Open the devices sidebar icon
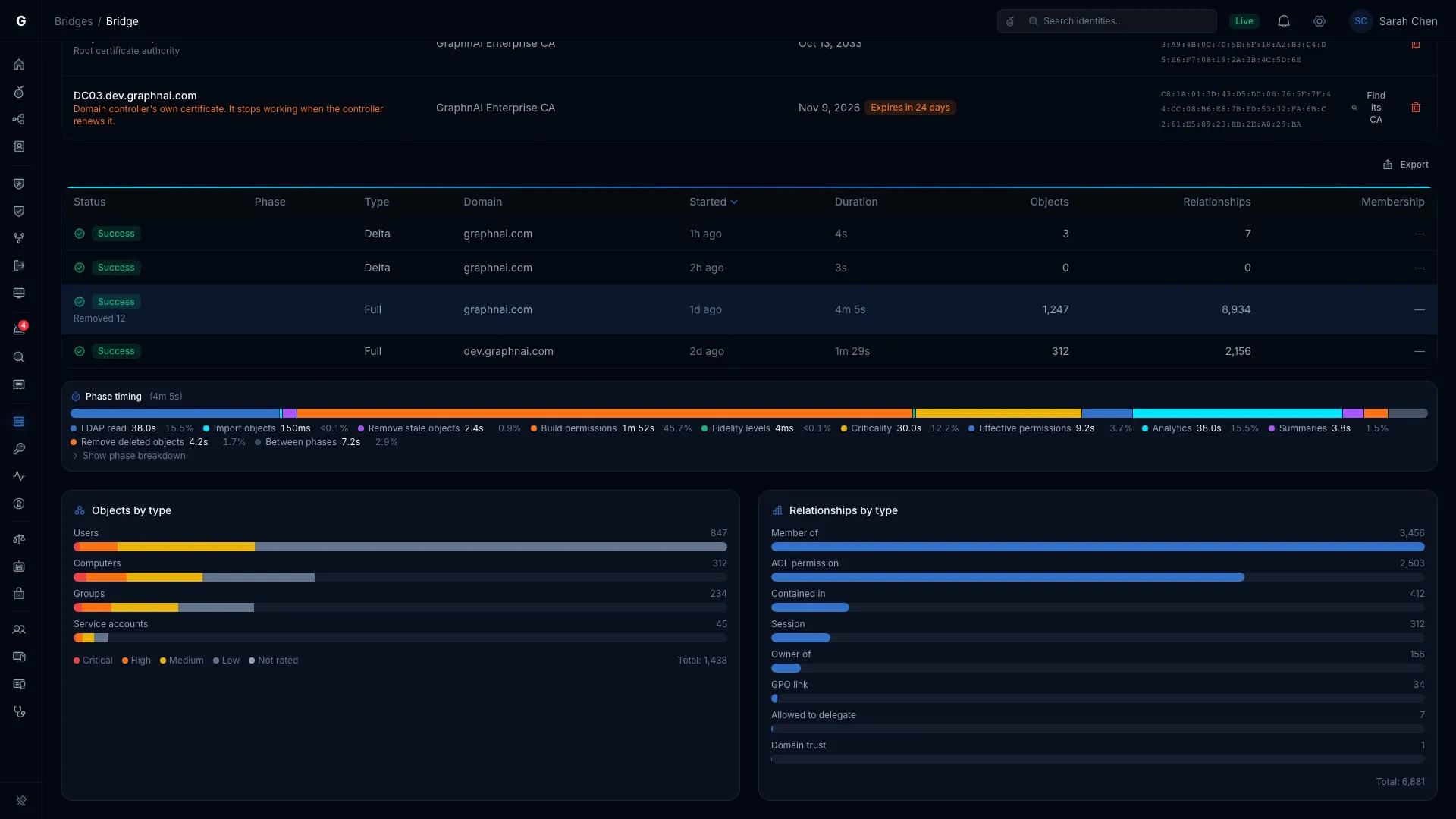Viewport: 1456px width, 819px height. pos(19,657)
